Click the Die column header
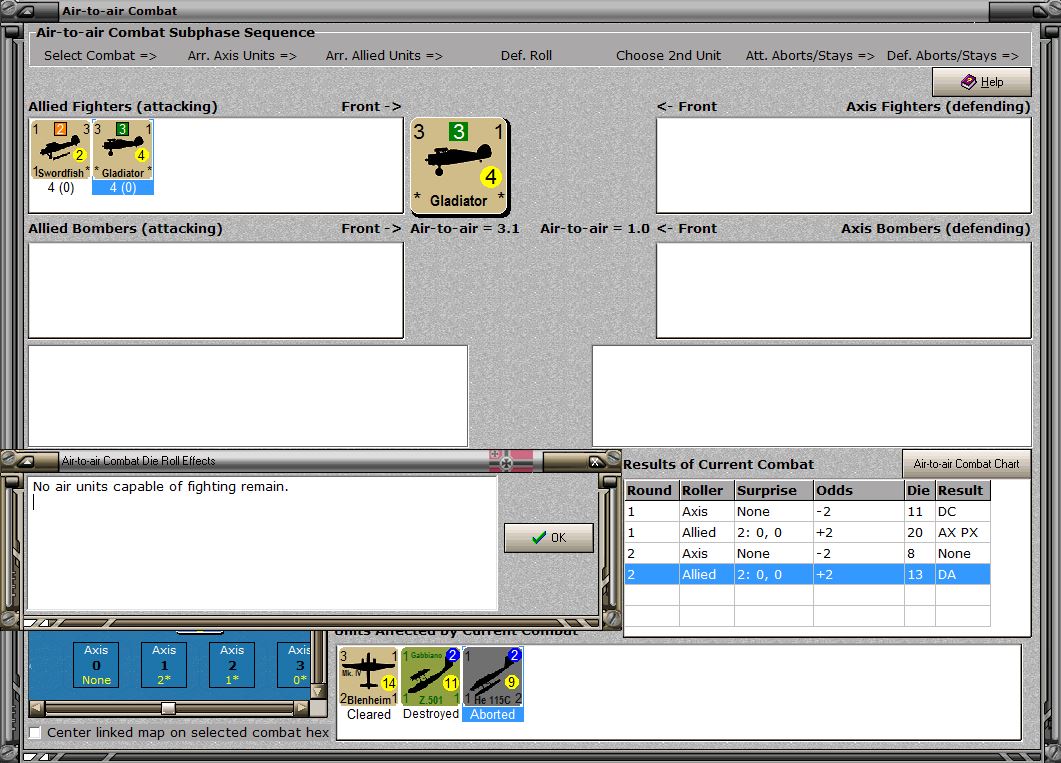1061x763 pixels. click(920, 490)
